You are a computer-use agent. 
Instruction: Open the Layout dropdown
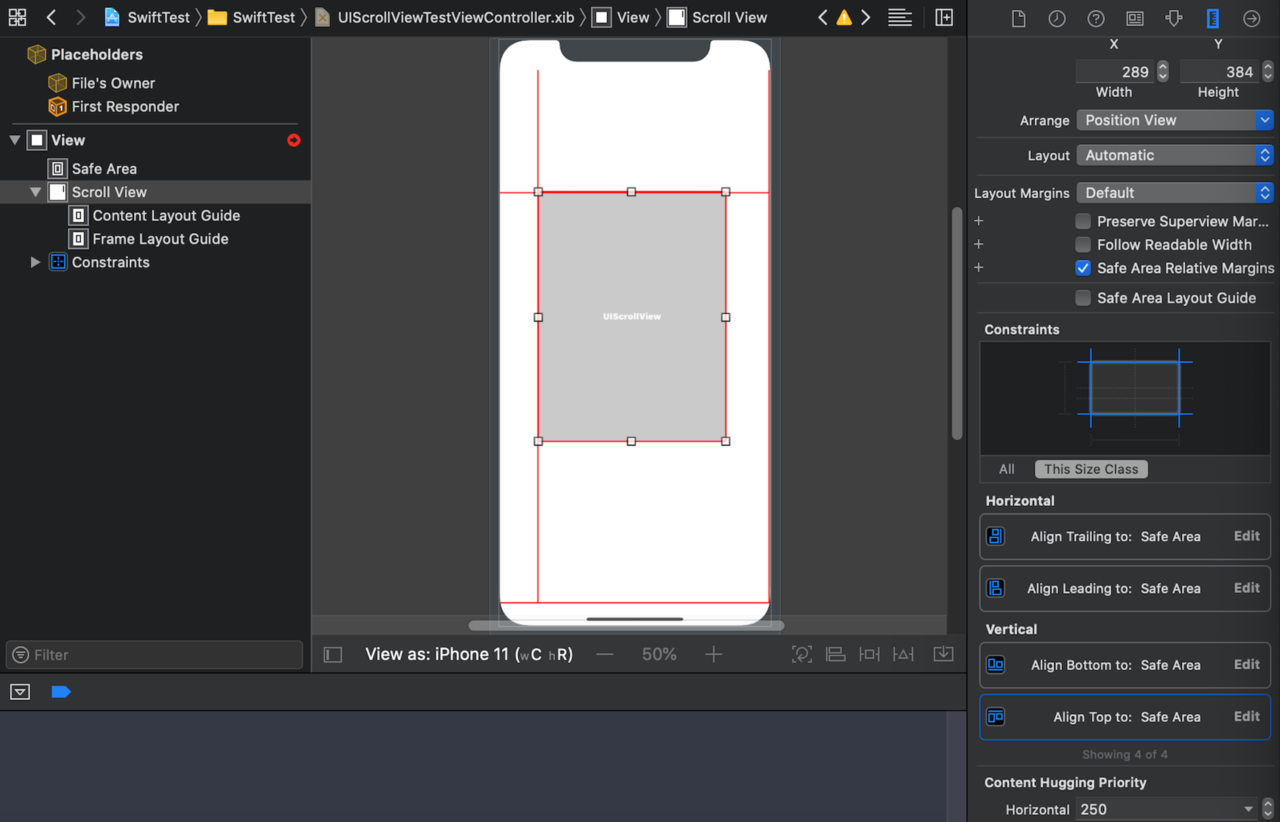[1174, 155]
